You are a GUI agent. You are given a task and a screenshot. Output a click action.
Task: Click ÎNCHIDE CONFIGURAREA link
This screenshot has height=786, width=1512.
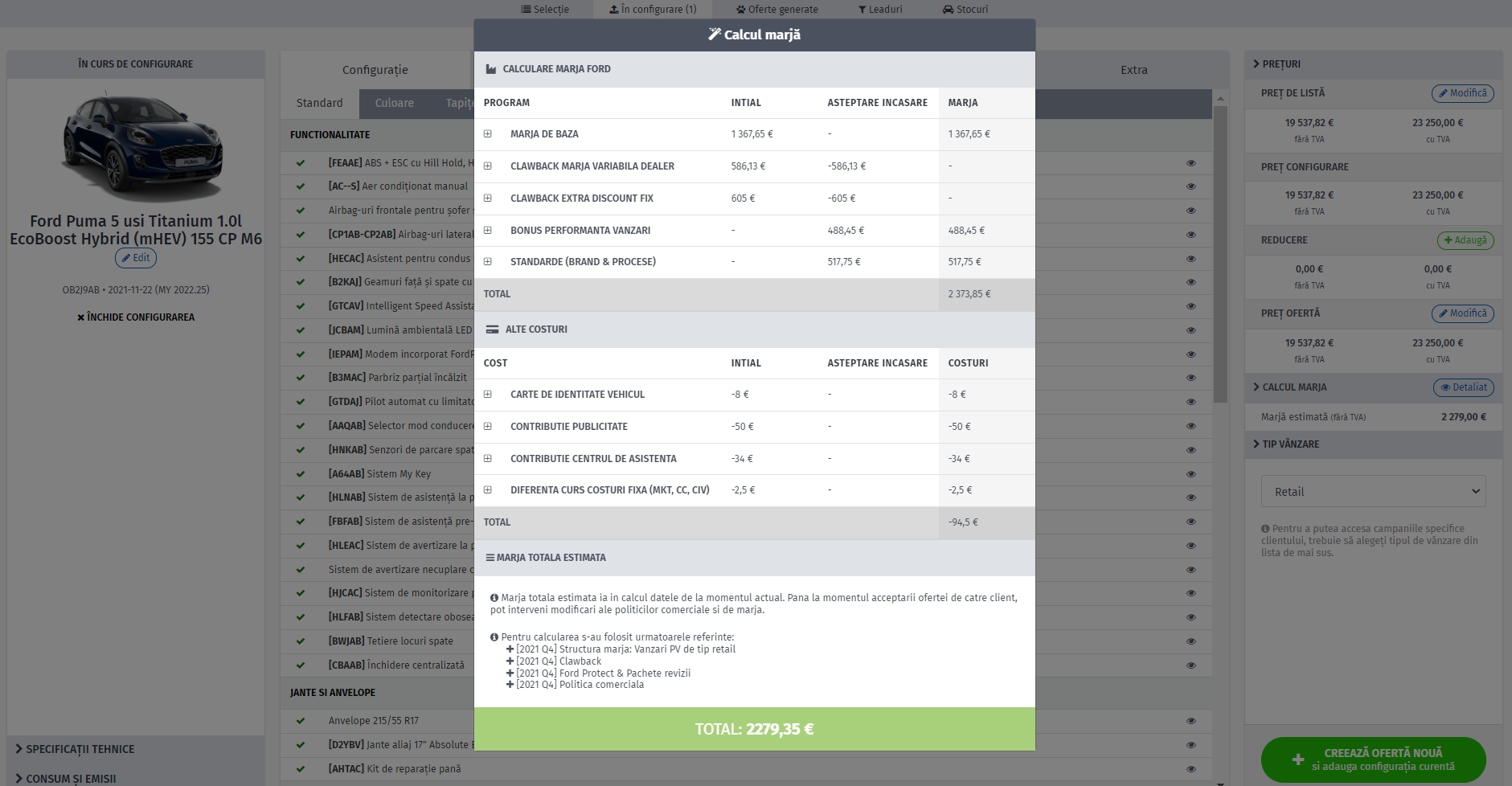(x=136, y=317)
